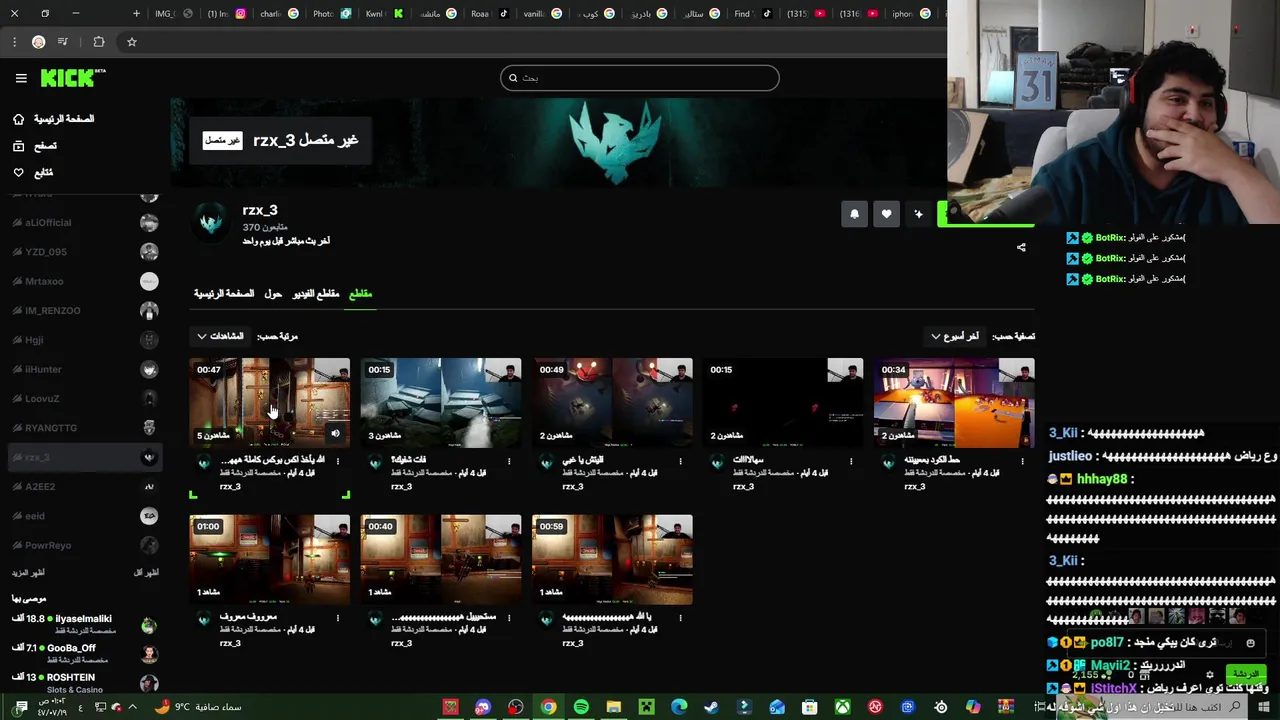Open RYANGTTG in the followed channels list

pyautogui.click(x=85, y=428)
